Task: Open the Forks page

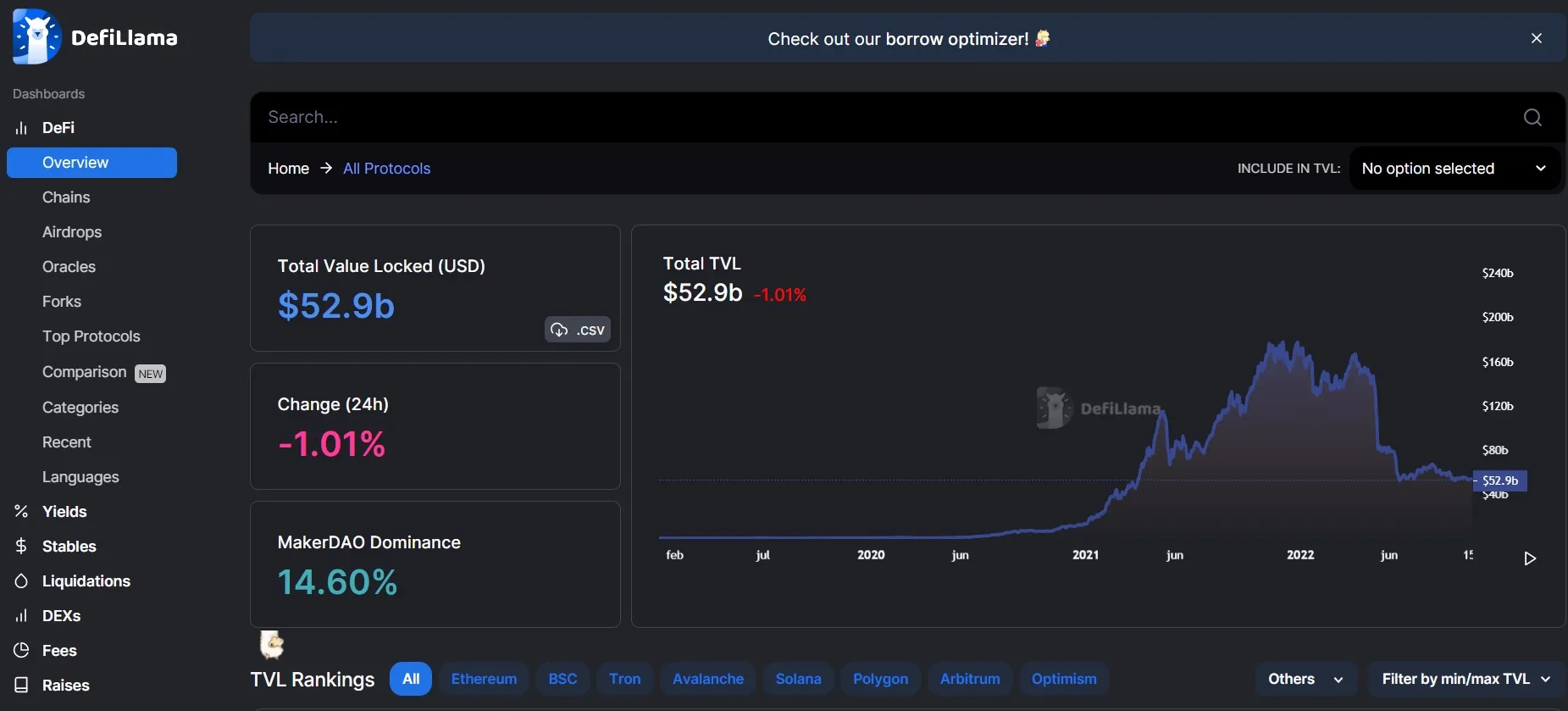Action: [x=62, y=302]
